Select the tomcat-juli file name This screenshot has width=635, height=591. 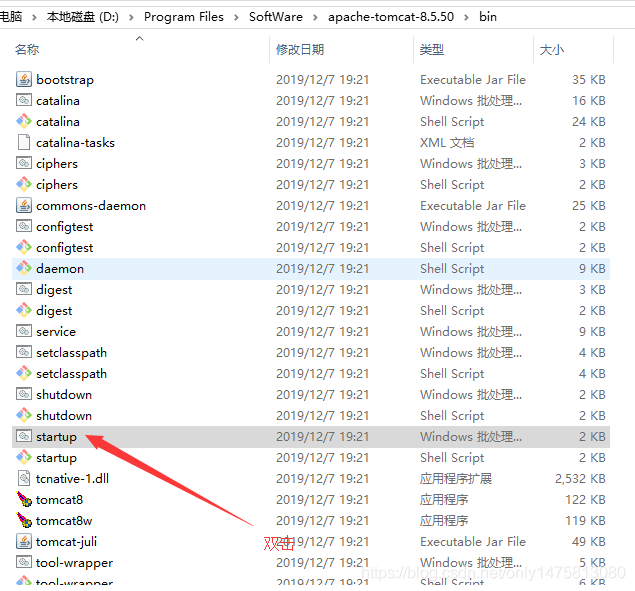[x=66, y=542]
